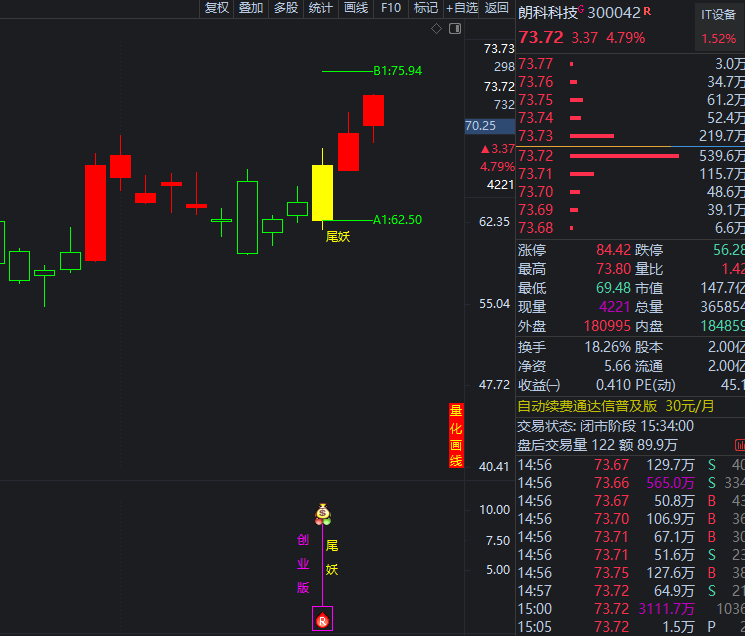The width and height of the screenshot is (745, 636).
Task: Select the B1:75.94 line label
Action: pos(397,71)
